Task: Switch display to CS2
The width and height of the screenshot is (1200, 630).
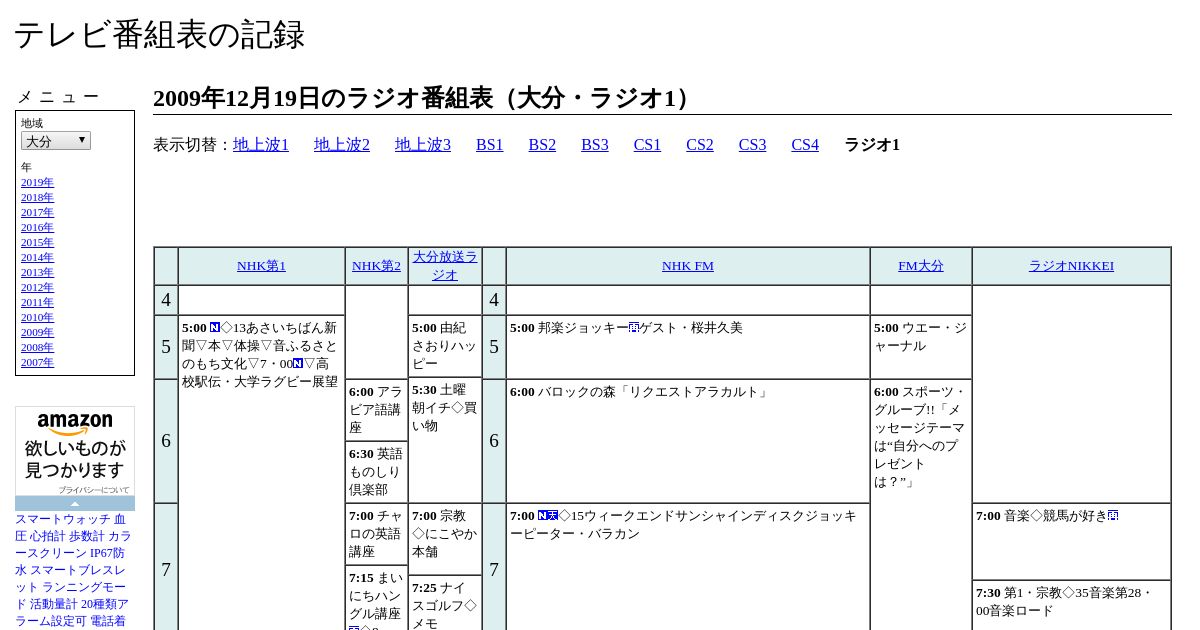Action: tap(700, 145)
